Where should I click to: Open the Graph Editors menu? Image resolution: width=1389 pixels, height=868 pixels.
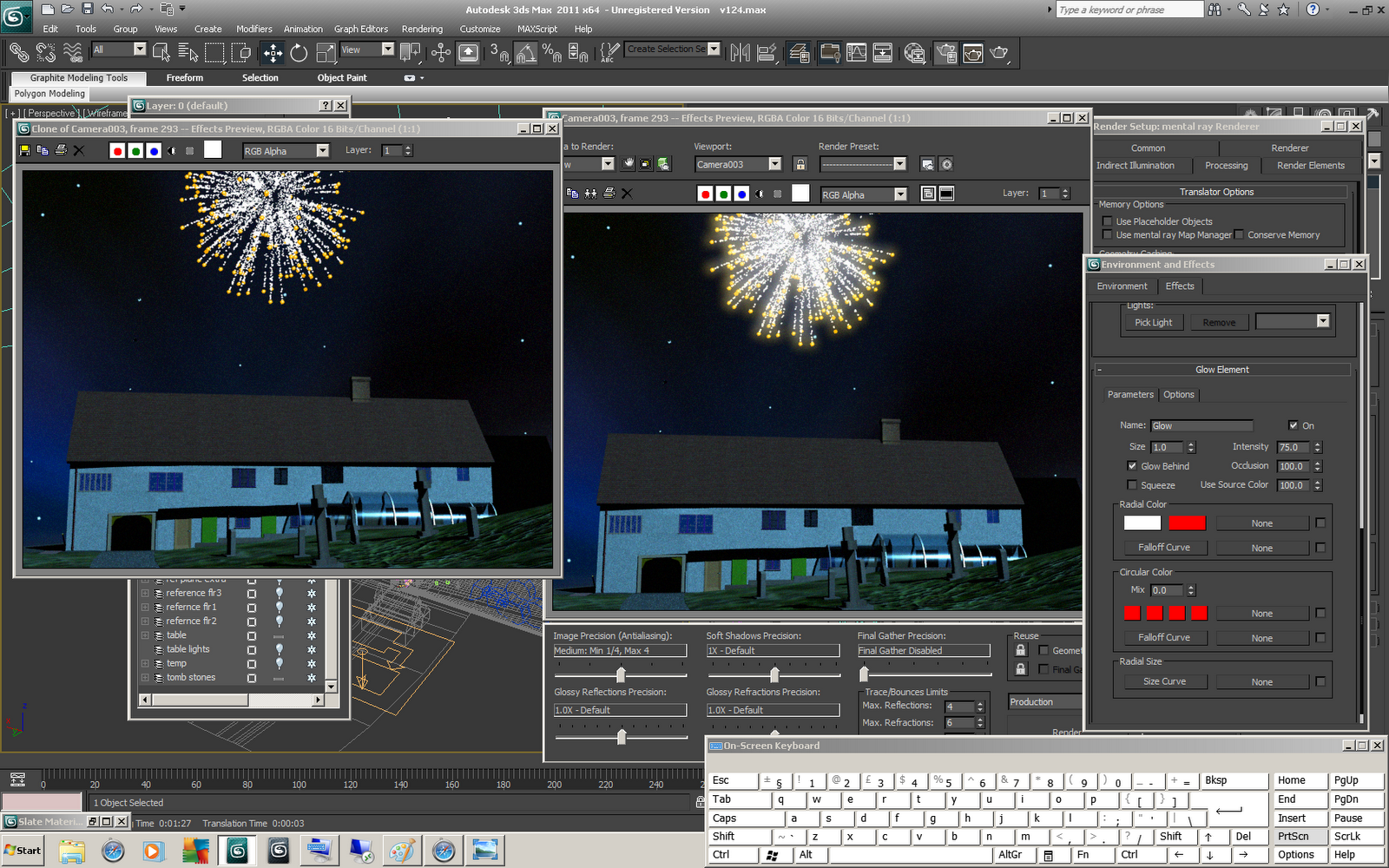pos(361,29)
